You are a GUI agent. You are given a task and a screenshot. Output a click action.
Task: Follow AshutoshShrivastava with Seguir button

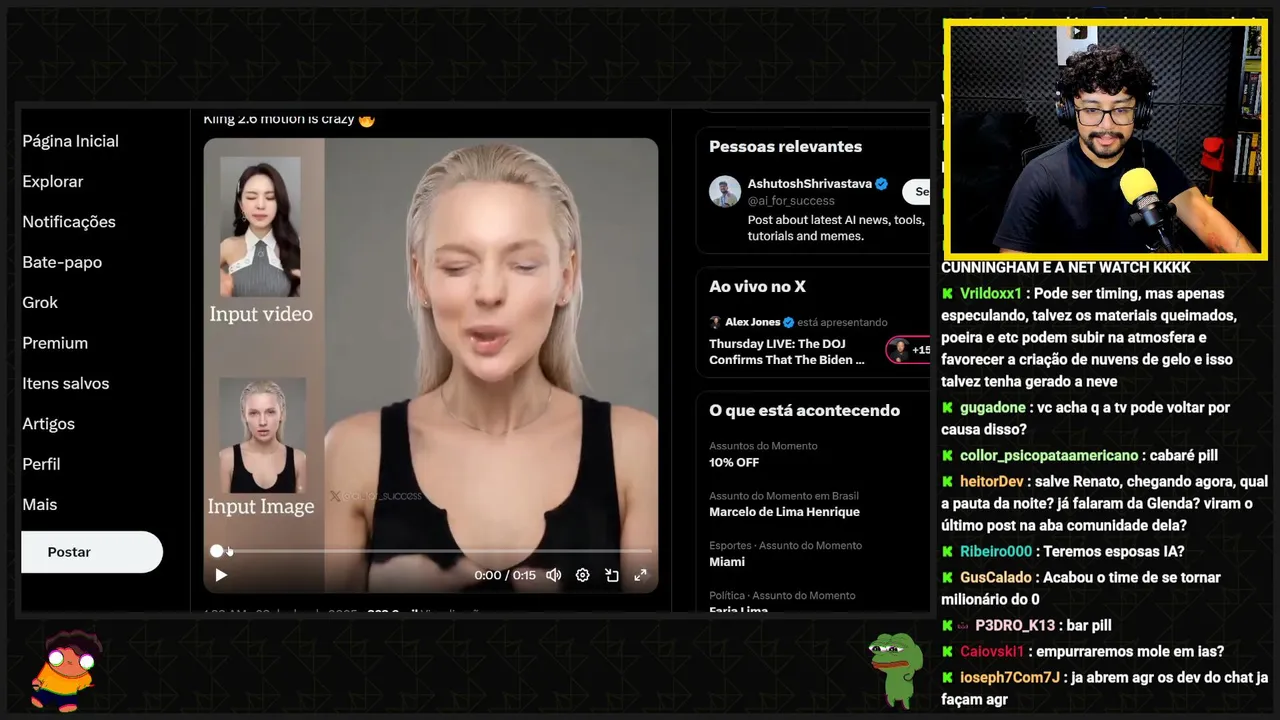tap(917, 191)
